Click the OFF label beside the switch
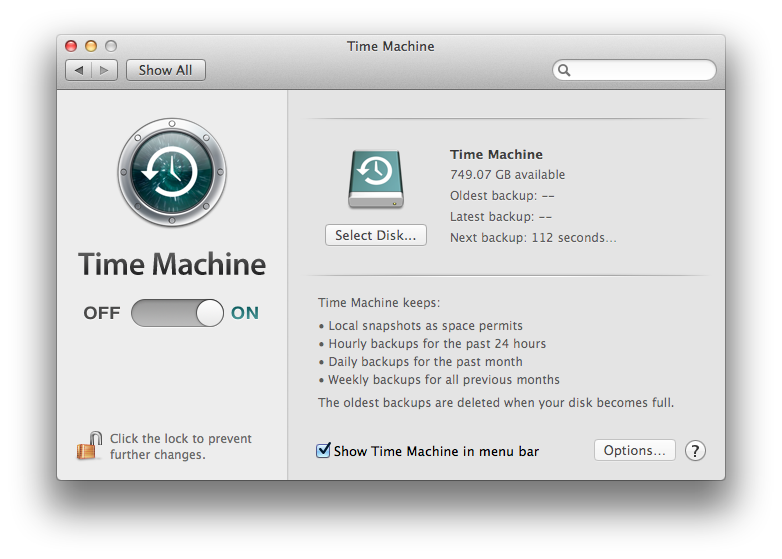Viewport: 782px width, 559px height. [x=102, y=313]
